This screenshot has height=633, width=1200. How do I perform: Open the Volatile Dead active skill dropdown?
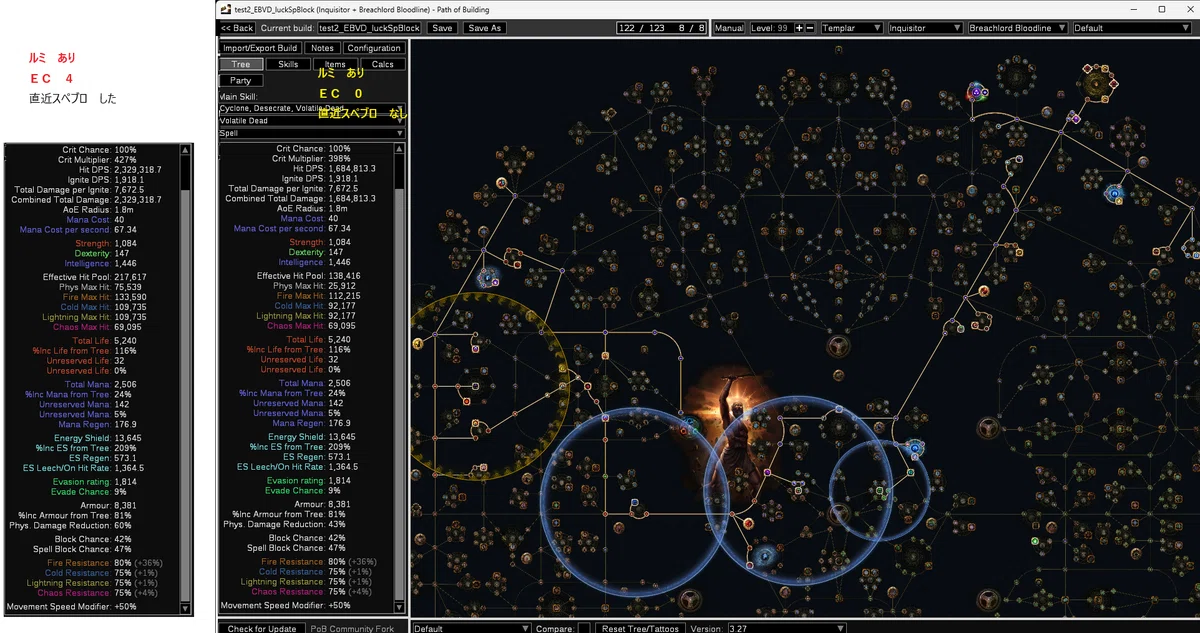point(312,120)
